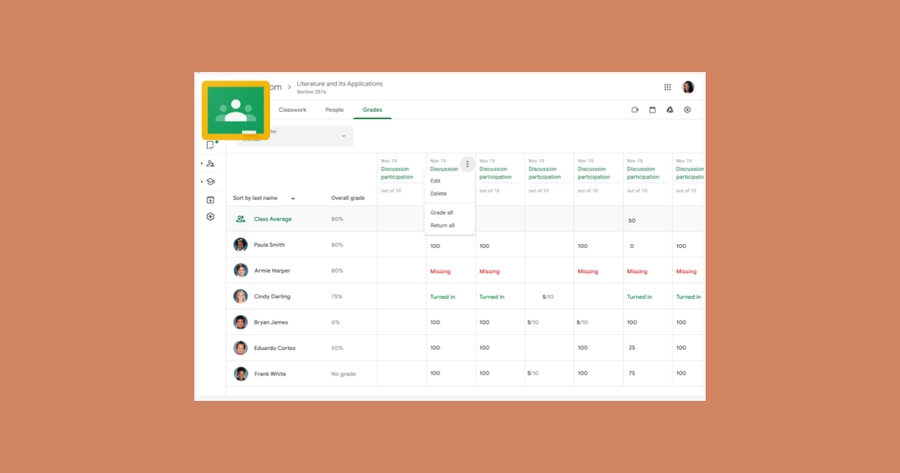This screenshot has width=900, height=473.
Task: Open the class Drive folder icon
Action: tap(670, 110)
